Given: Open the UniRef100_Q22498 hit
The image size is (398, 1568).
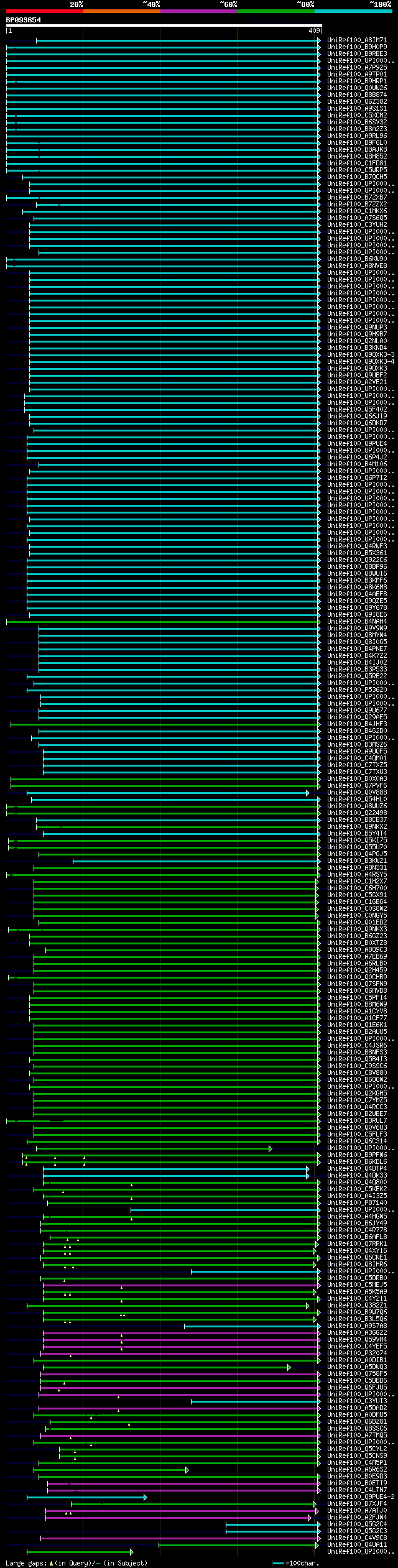Looking at the screenshot, I should [357, 813].
